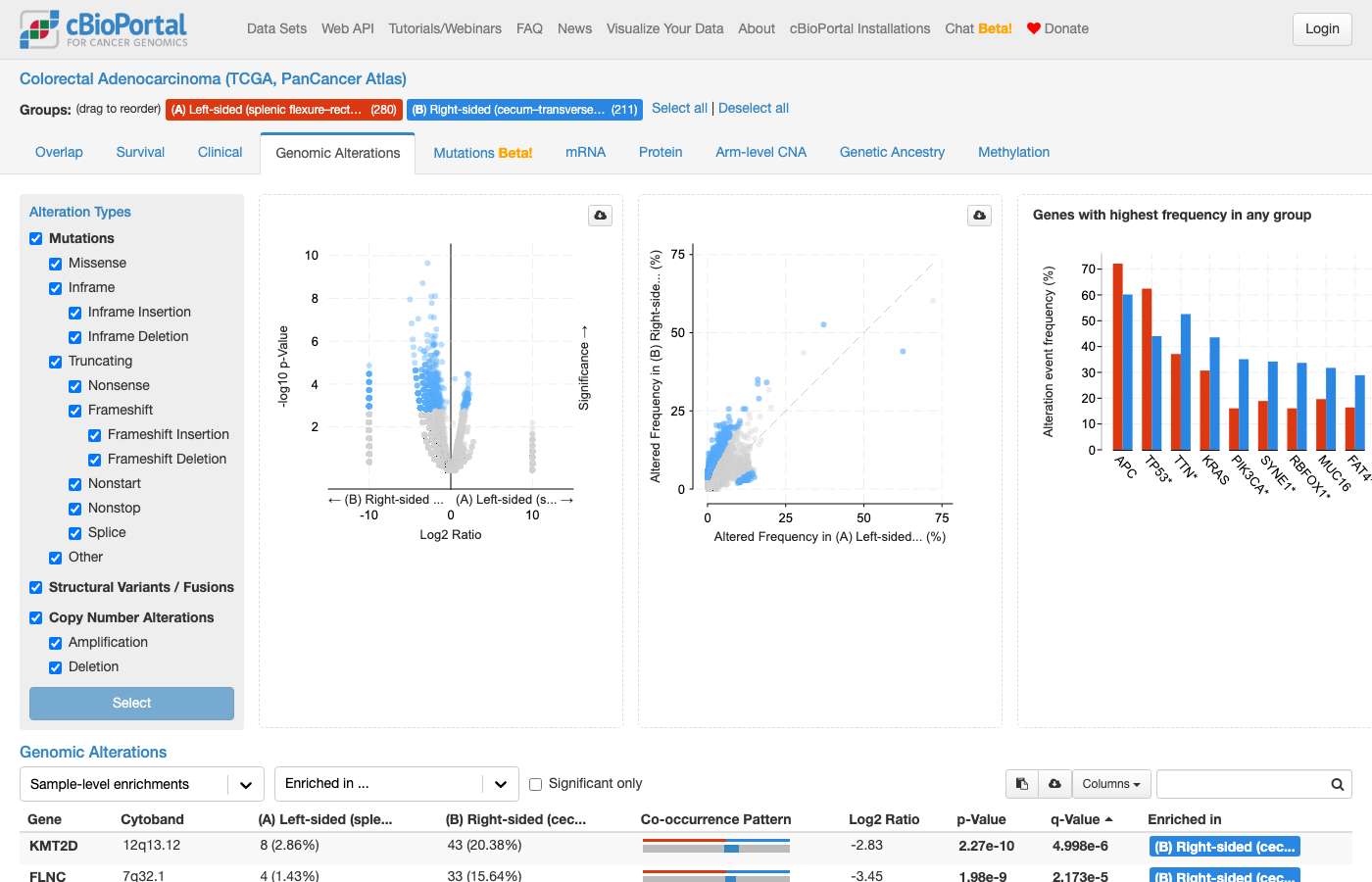The height and width of the screenshot is (882, 1372).
Task: Toggle group (B) Right-sided blue chip
Action: click(x=524, y=110)
